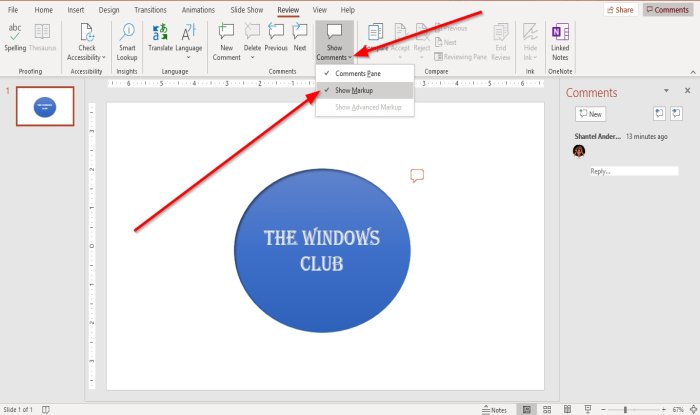Click the zoom slider handle
Screen dimensions: 700x415
[x=625, y=409]
